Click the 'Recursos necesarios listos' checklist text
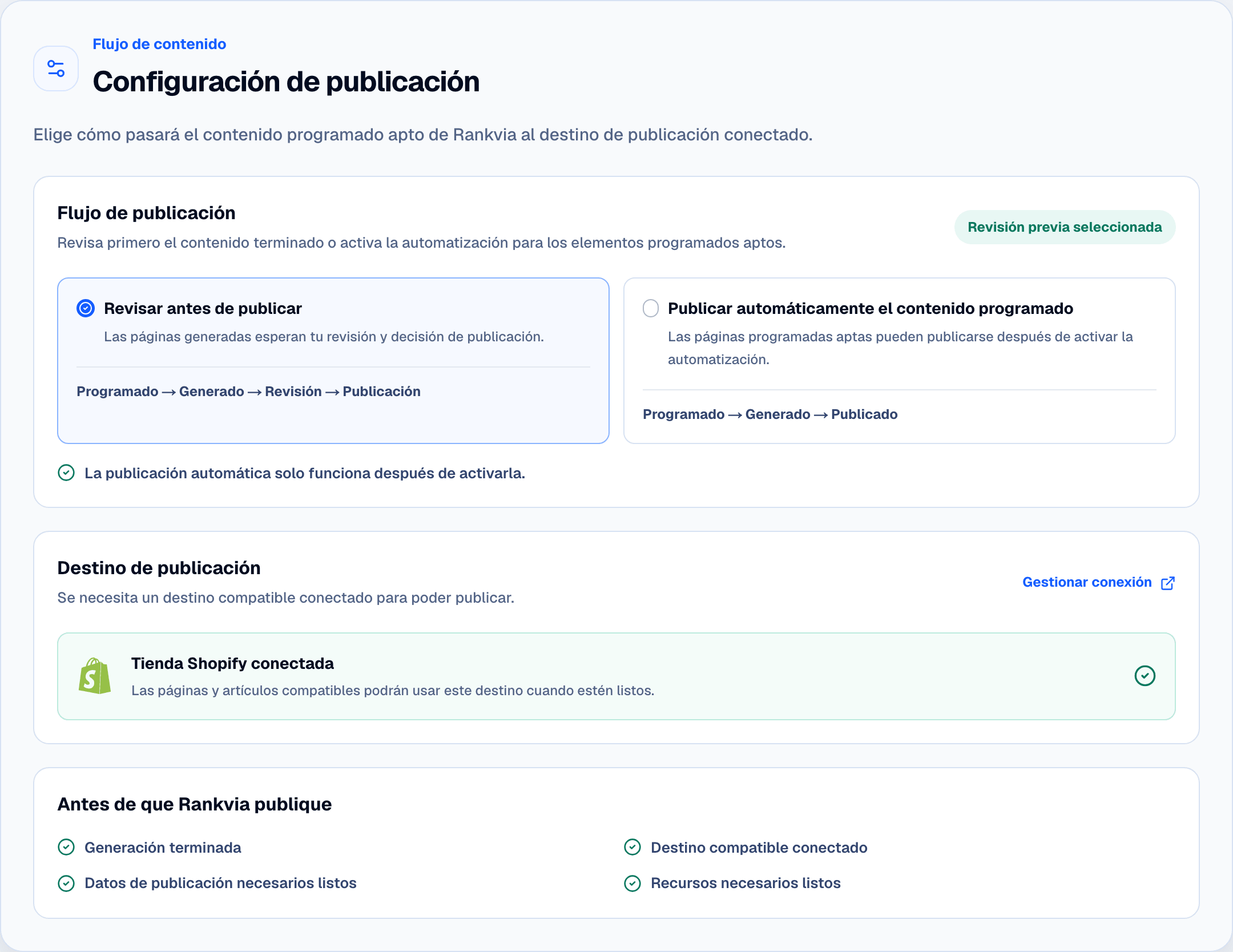Viewport: 1233px width, 952px height. coord(746,883)
